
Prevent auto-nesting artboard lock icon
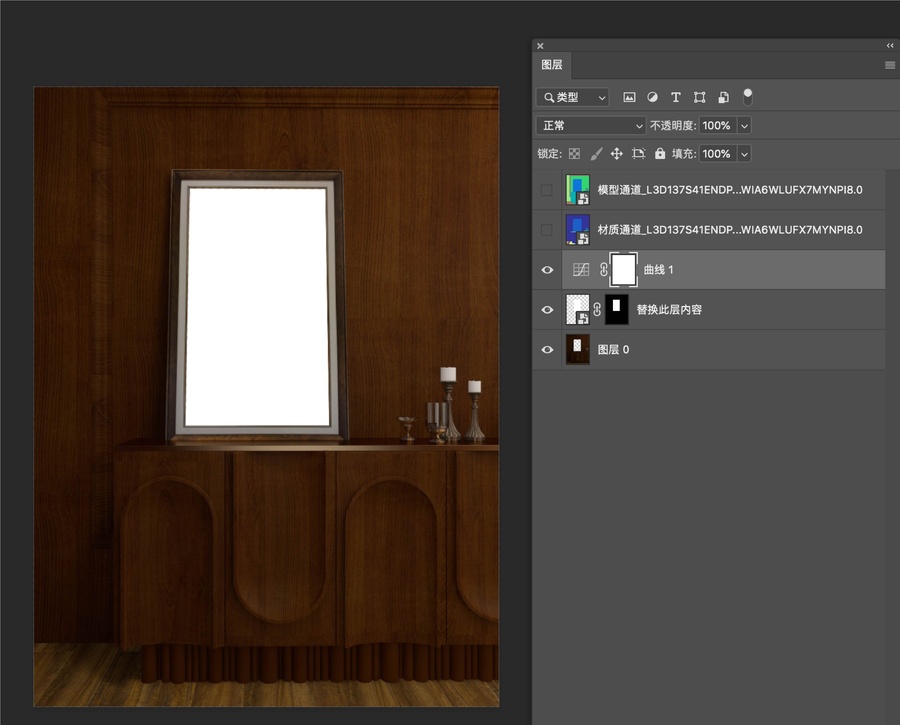click(638, 153)
